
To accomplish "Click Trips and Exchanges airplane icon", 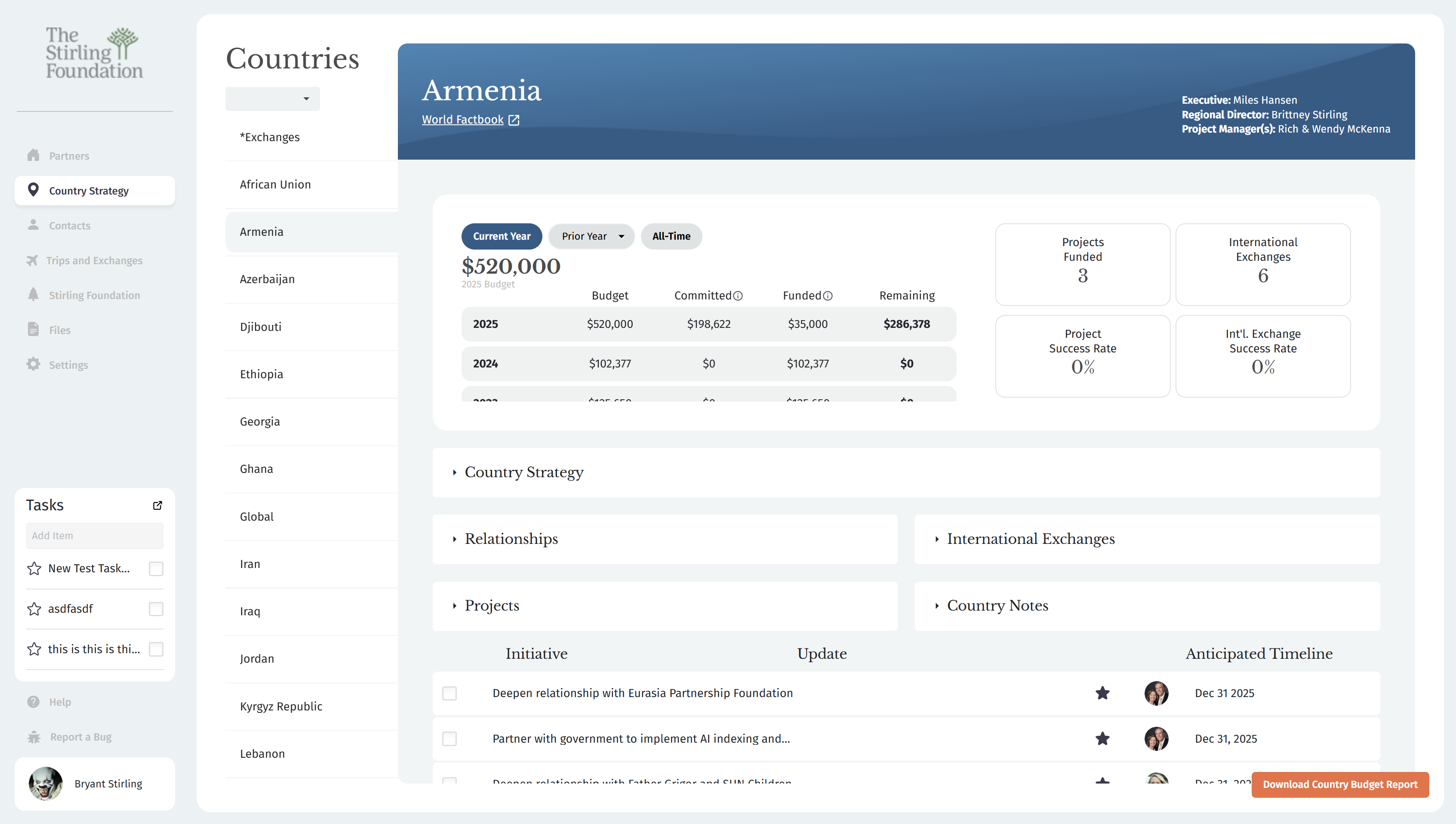I will click(x=32, y=260).
